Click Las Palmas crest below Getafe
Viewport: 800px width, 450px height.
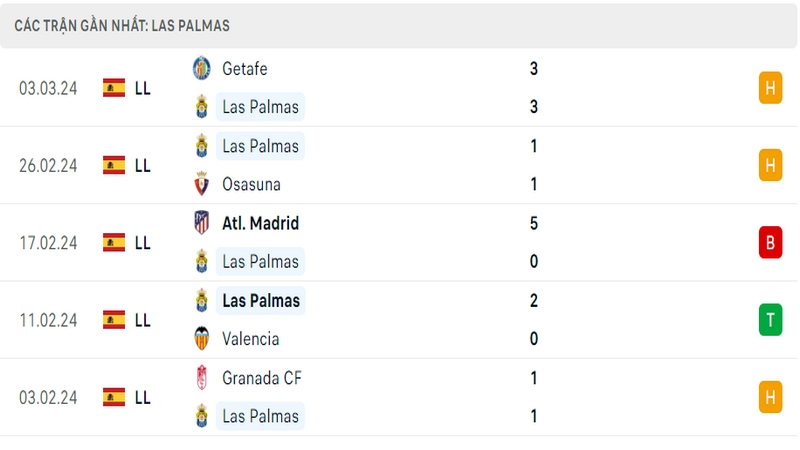[202, 107]
